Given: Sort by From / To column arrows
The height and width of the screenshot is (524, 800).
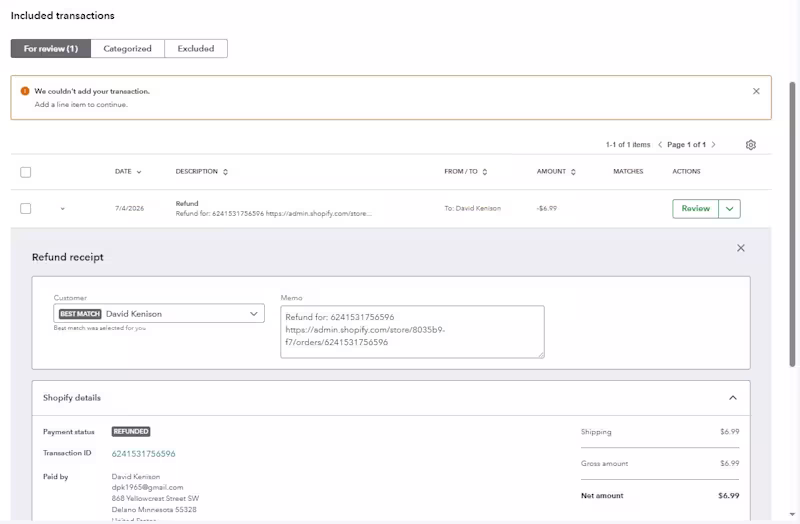Looking at the screenshot, I should [x=485, y=172].
